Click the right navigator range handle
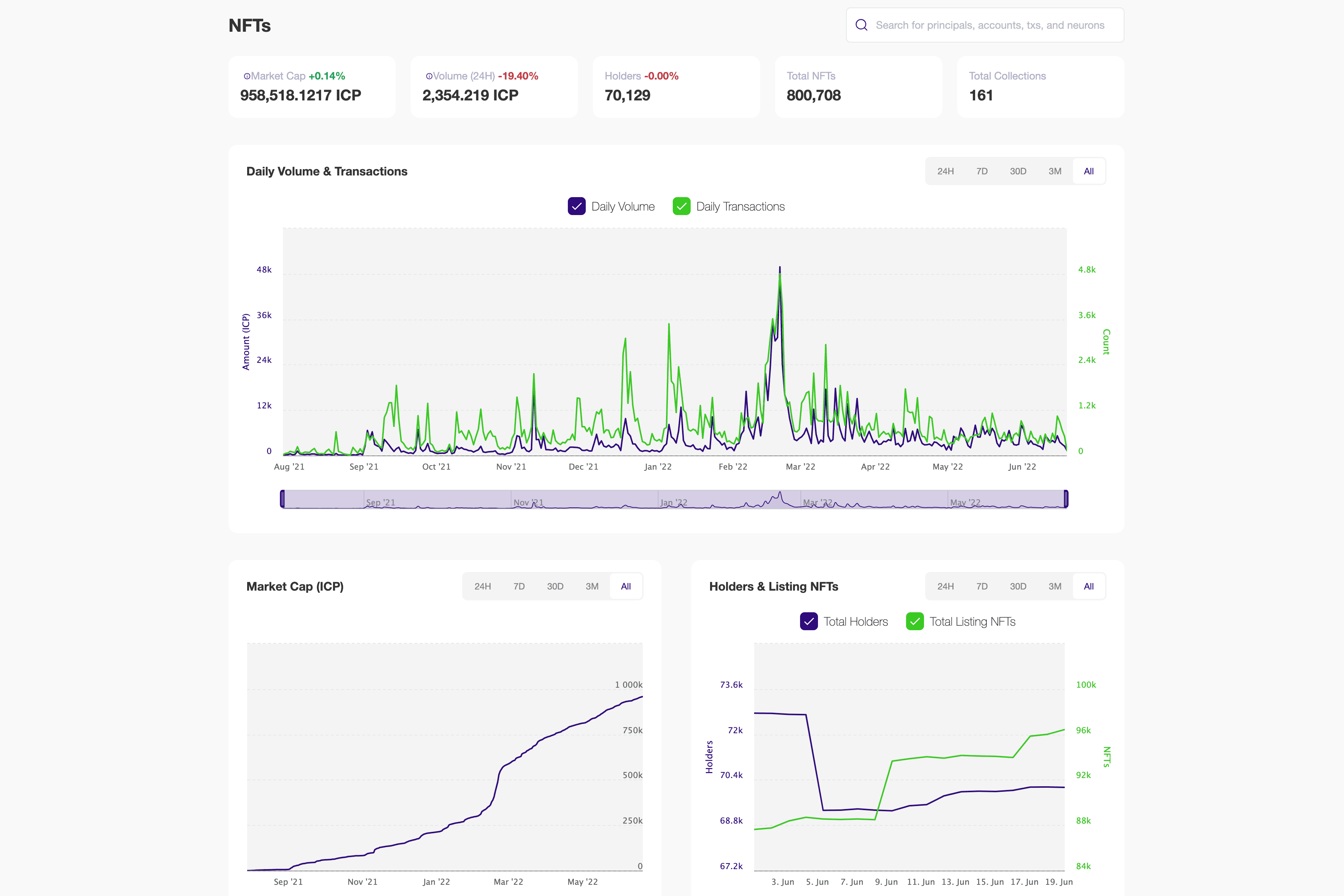Screen dimensions: 1344x896 [x=1066, y=499]
